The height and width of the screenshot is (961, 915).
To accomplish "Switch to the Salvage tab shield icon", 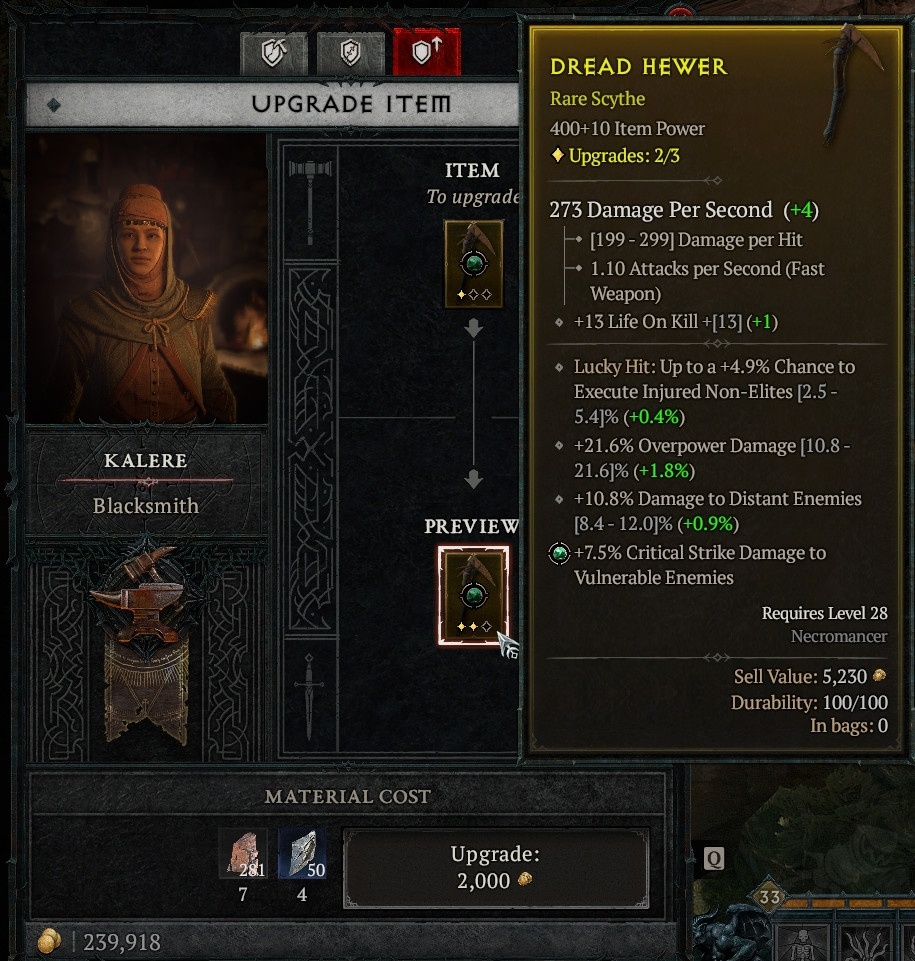I will [351, 53].
